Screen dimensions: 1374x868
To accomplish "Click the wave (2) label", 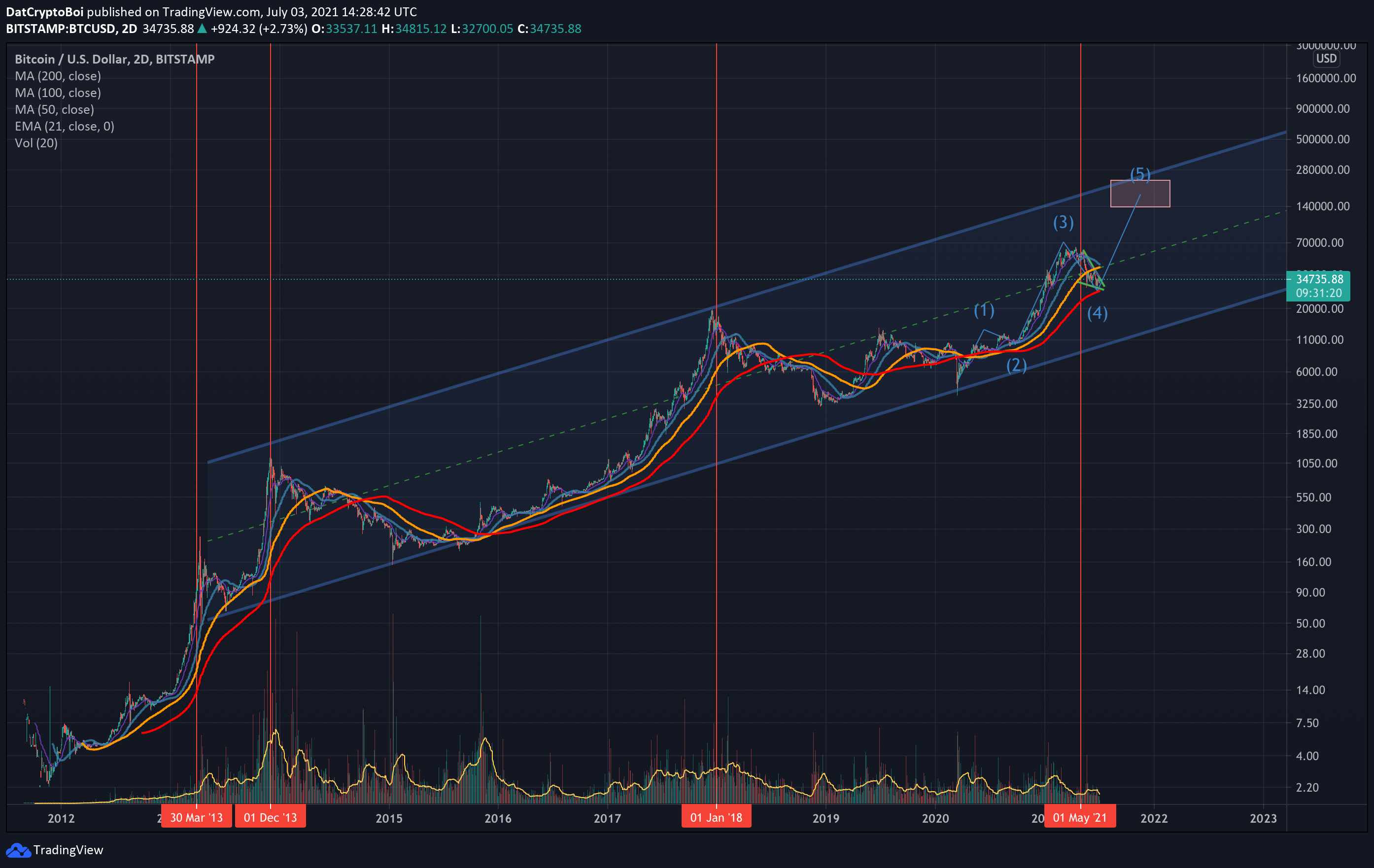I will pos(1016,365).
